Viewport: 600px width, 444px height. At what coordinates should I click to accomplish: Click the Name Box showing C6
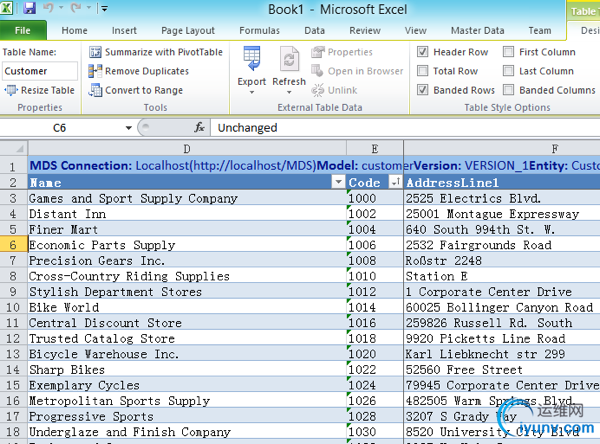60,128
